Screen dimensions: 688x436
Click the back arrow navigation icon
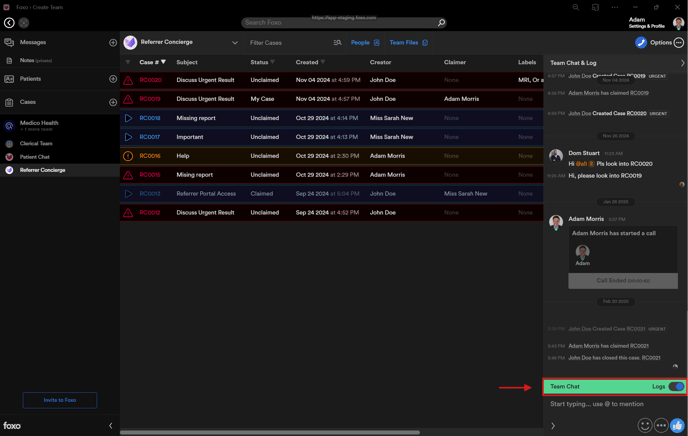(x=9, y=23)
